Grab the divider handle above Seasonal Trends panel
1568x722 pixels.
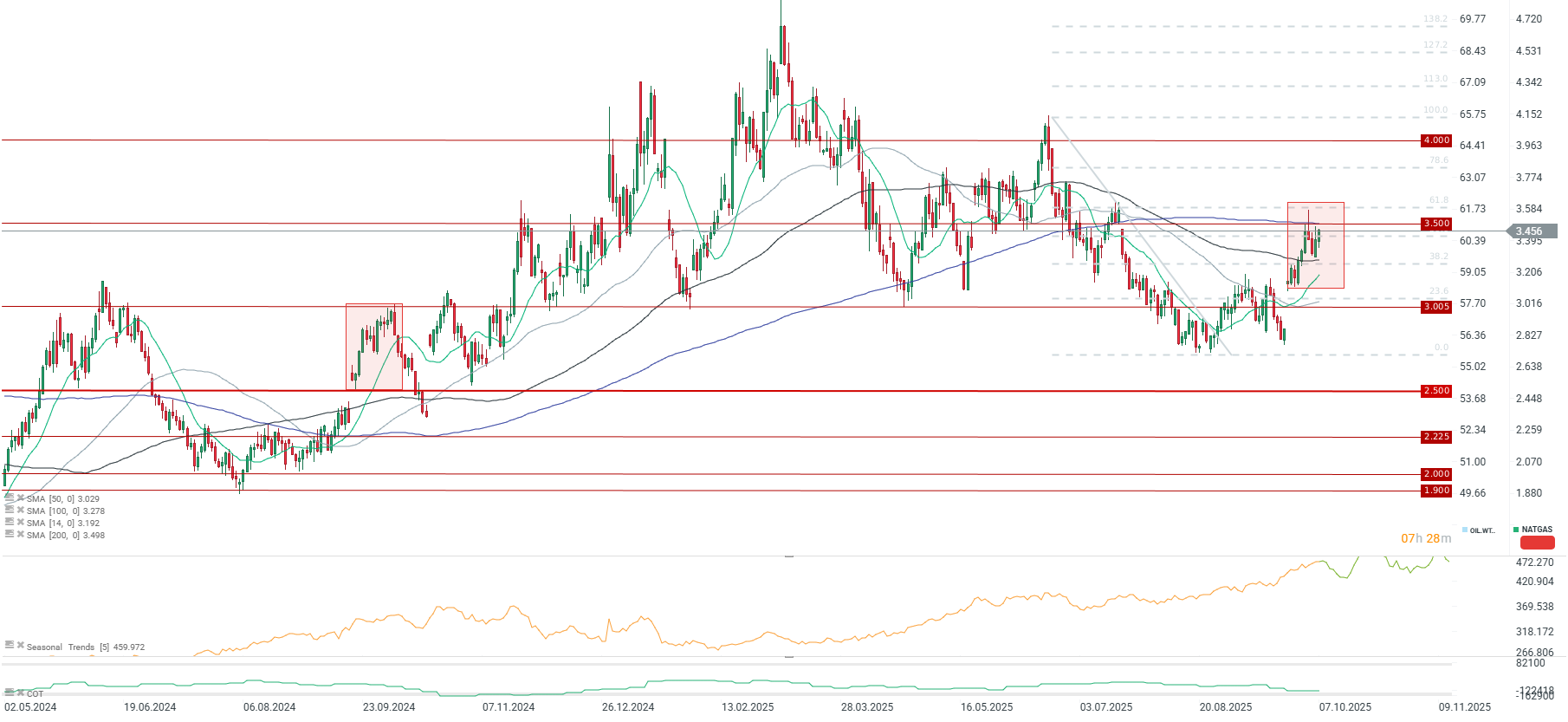(789, 556)
